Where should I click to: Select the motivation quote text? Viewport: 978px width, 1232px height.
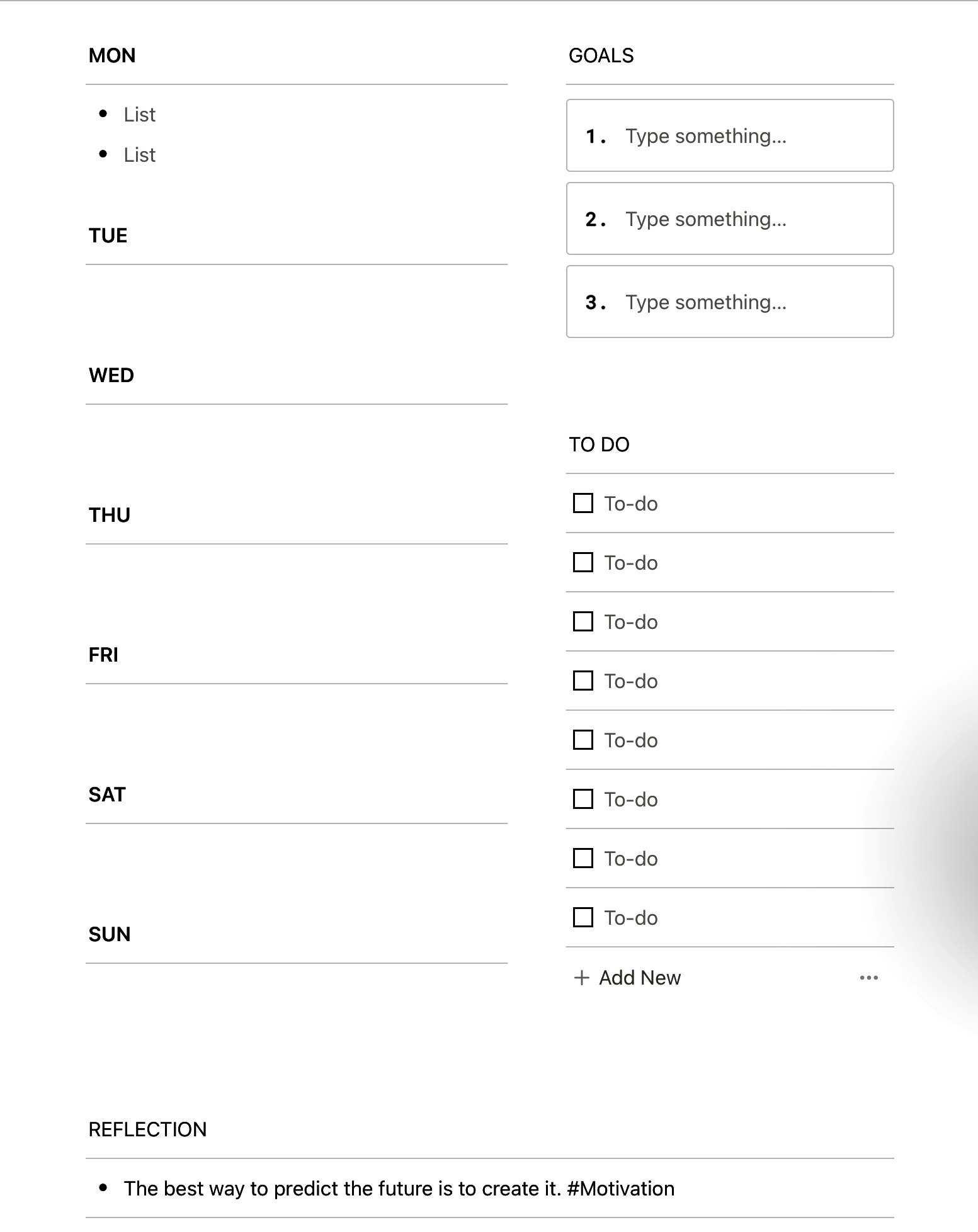click(399, 1188)
